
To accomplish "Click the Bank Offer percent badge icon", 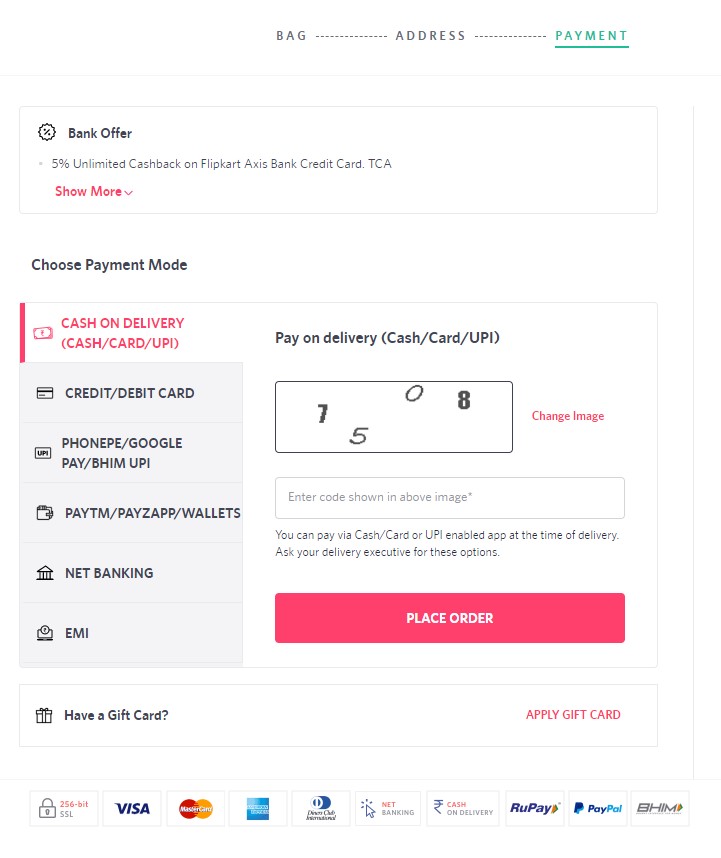I will [47, 132].
